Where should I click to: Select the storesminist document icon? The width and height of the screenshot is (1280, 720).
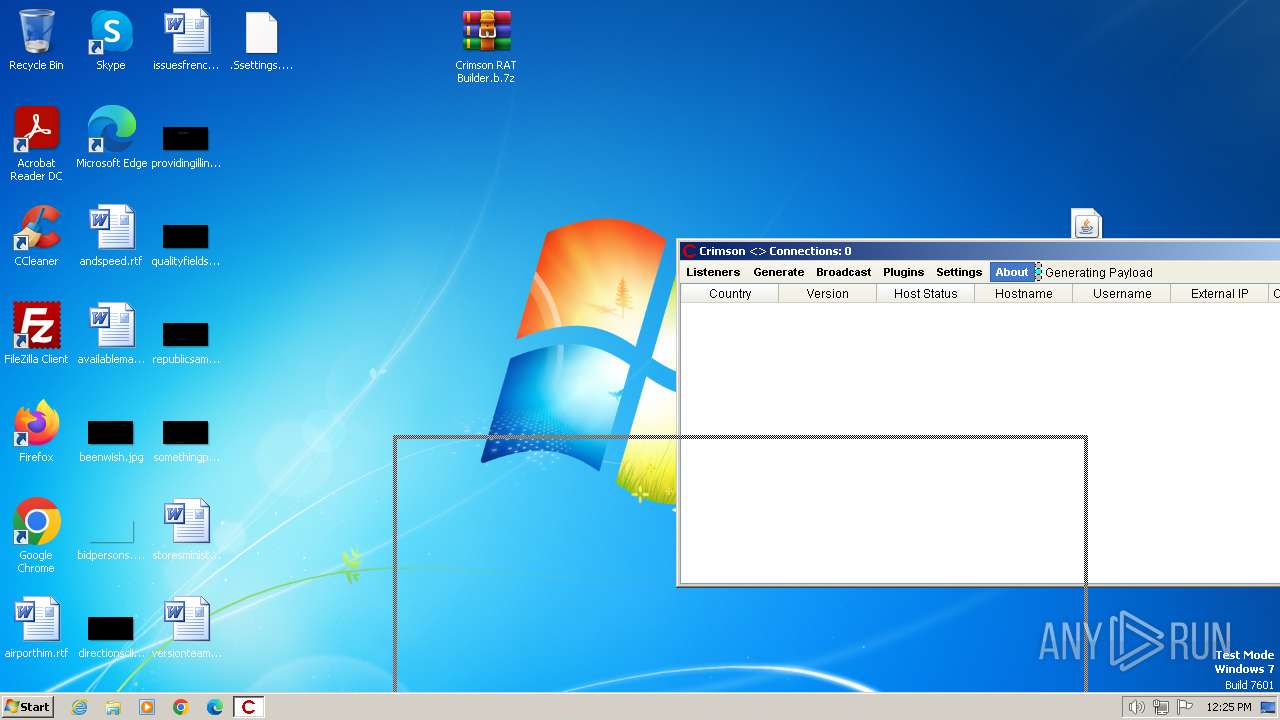click(x=186, y=530)
